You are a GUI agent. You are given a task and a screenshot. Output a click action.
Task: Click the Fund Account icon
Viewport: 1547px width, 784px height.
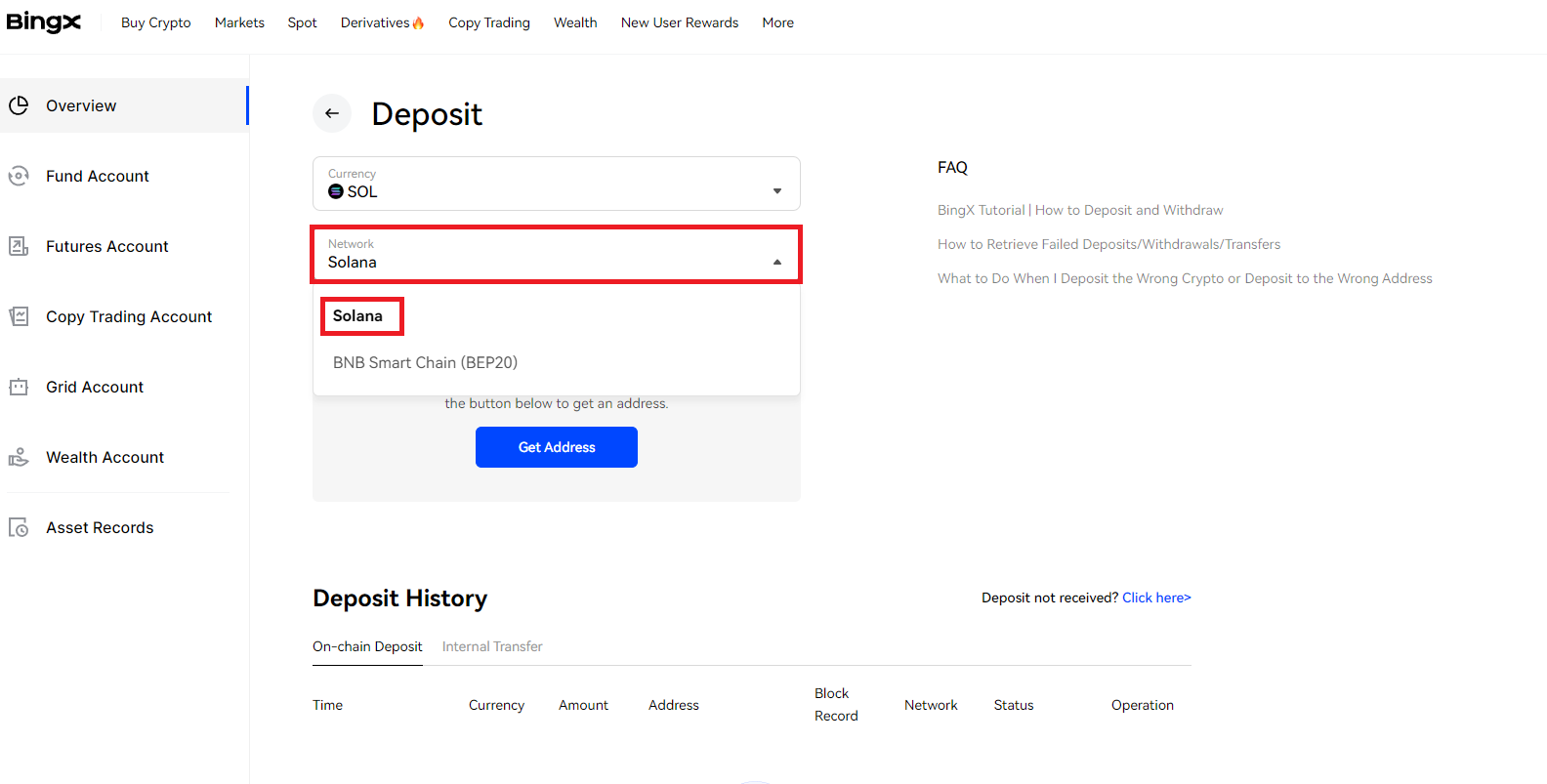pos(19,176)
